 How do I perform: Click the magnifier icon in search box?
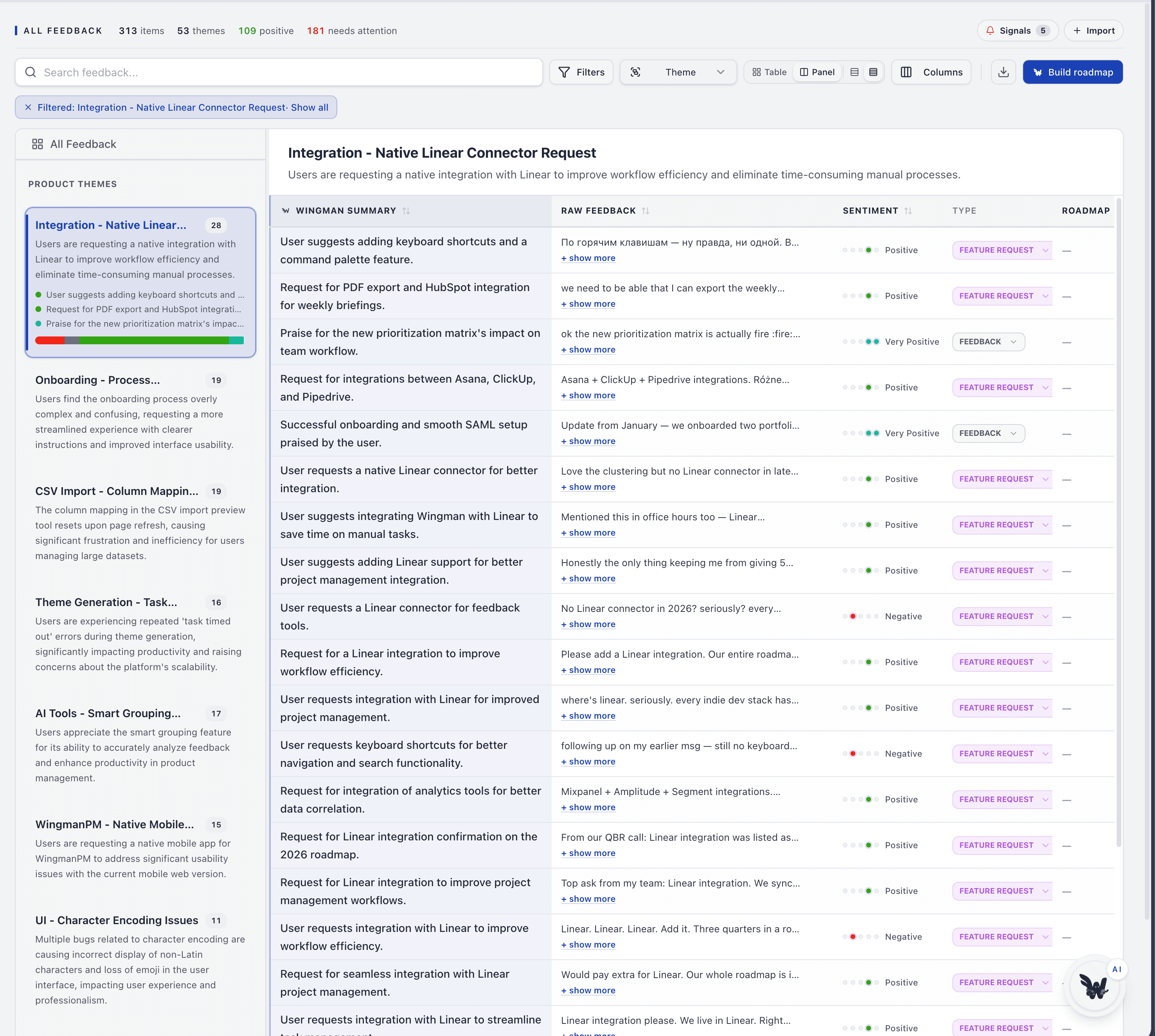pyautogui.click(x=31, y=72)
